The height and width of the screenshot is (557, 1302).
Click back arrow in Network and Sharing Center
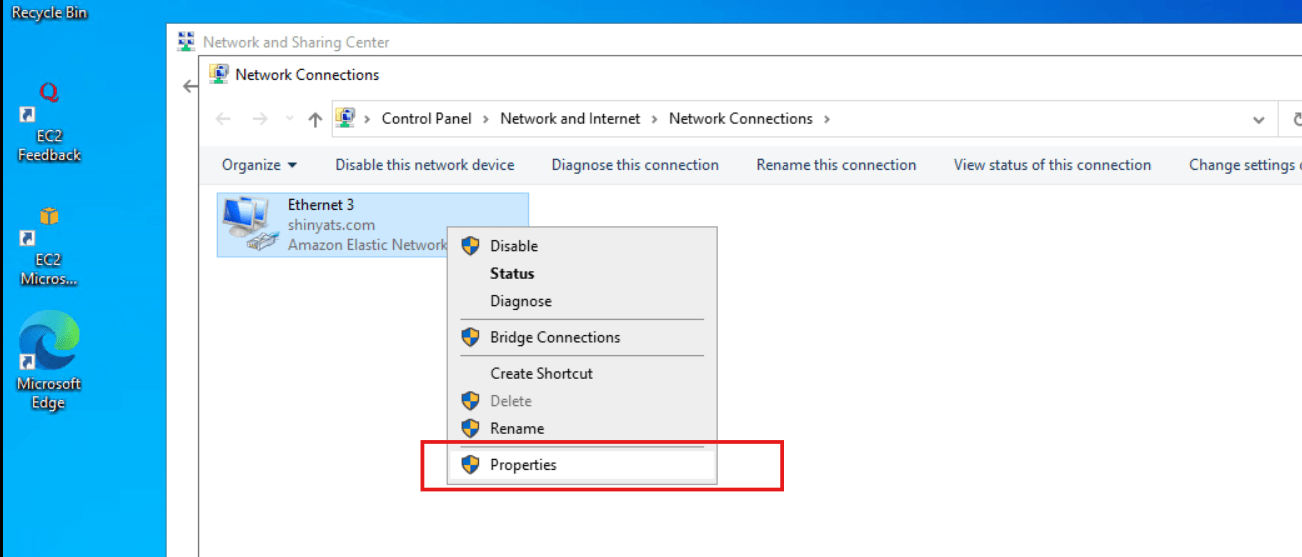pyautogui.click(x=190, y=87)
